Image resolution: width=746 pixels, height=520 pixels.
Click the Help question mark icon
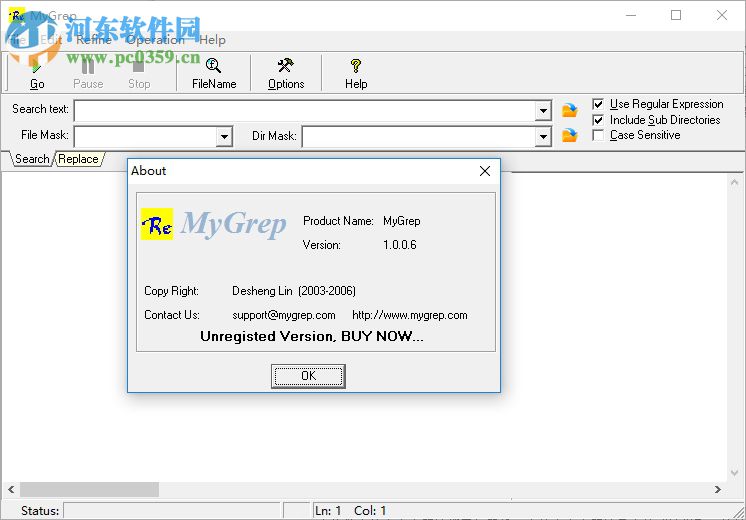356,74
